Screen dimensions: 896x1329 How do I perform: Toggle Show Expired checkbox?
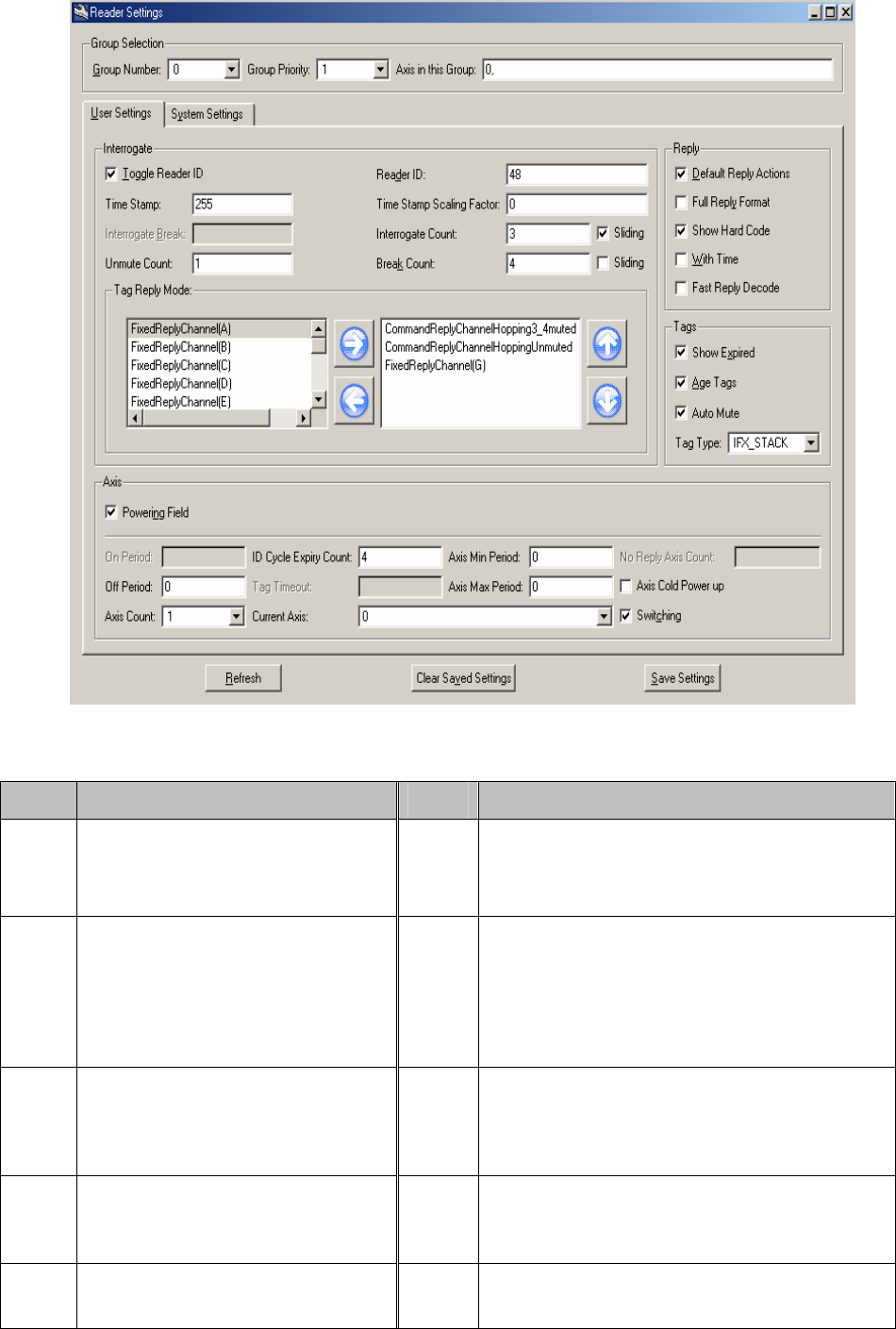681,353
